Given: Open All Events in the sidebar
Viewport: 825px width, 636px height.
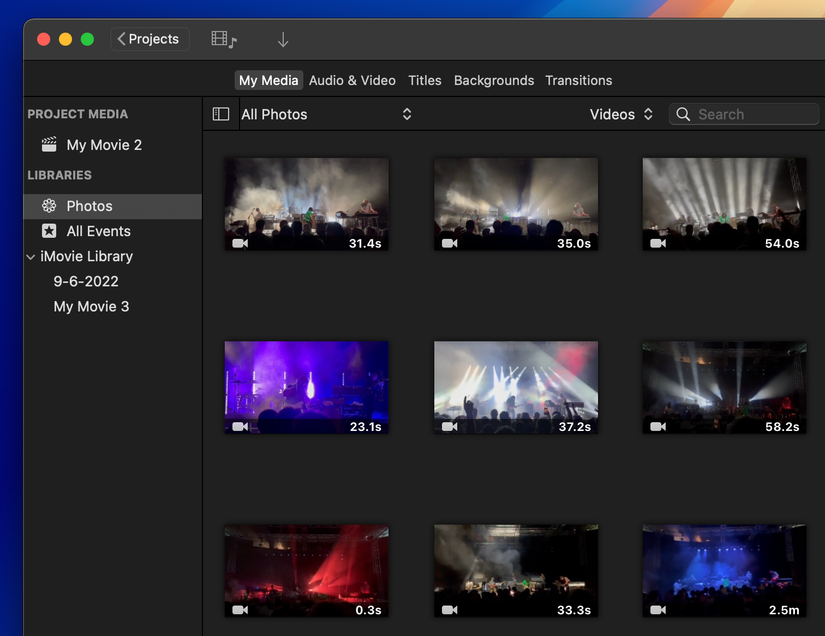Looking at the screenshot, I should [x=97, y=231].
